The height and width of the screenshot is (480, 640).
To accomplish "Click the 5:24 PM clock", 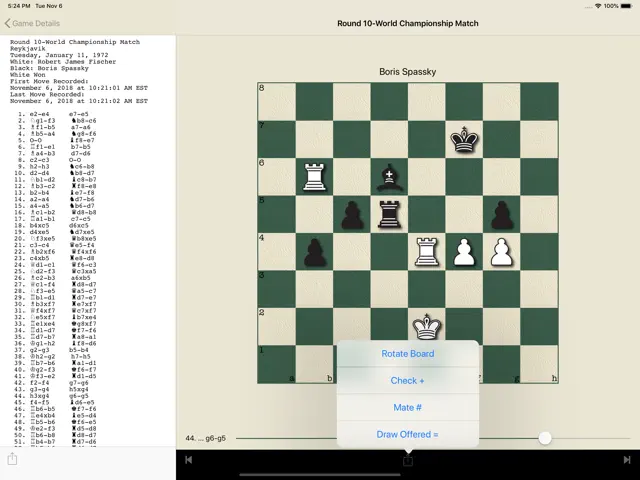I will click(x=19, y=6).
